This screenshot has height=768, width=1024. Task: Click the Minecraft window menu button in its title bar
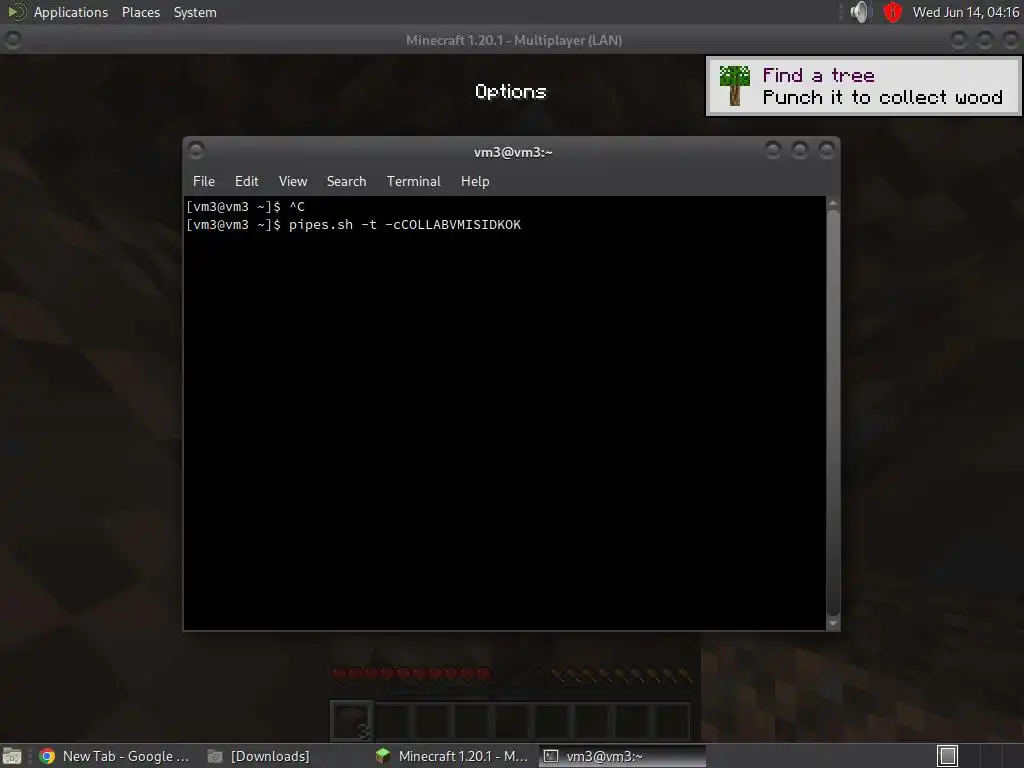(12, 40)
